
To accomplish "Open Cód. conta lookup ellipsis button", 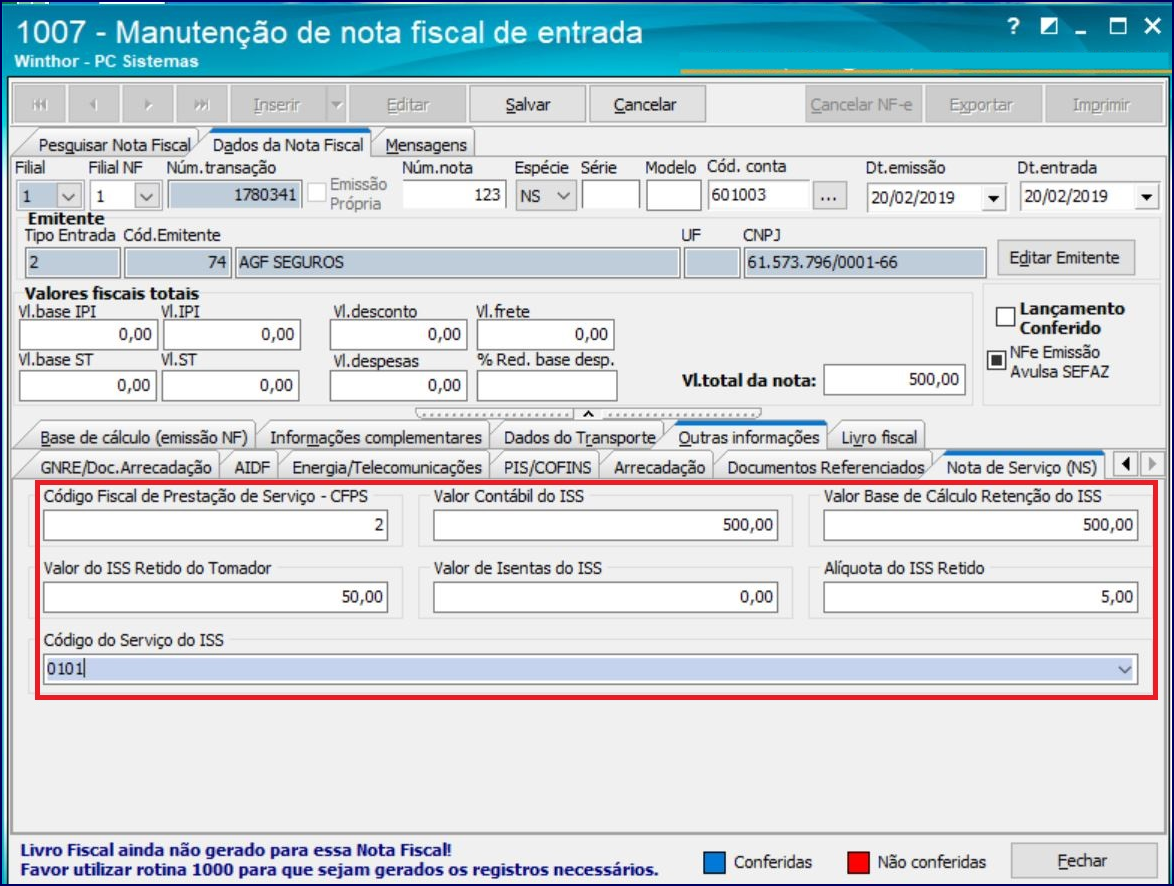I will pos(828,196).
